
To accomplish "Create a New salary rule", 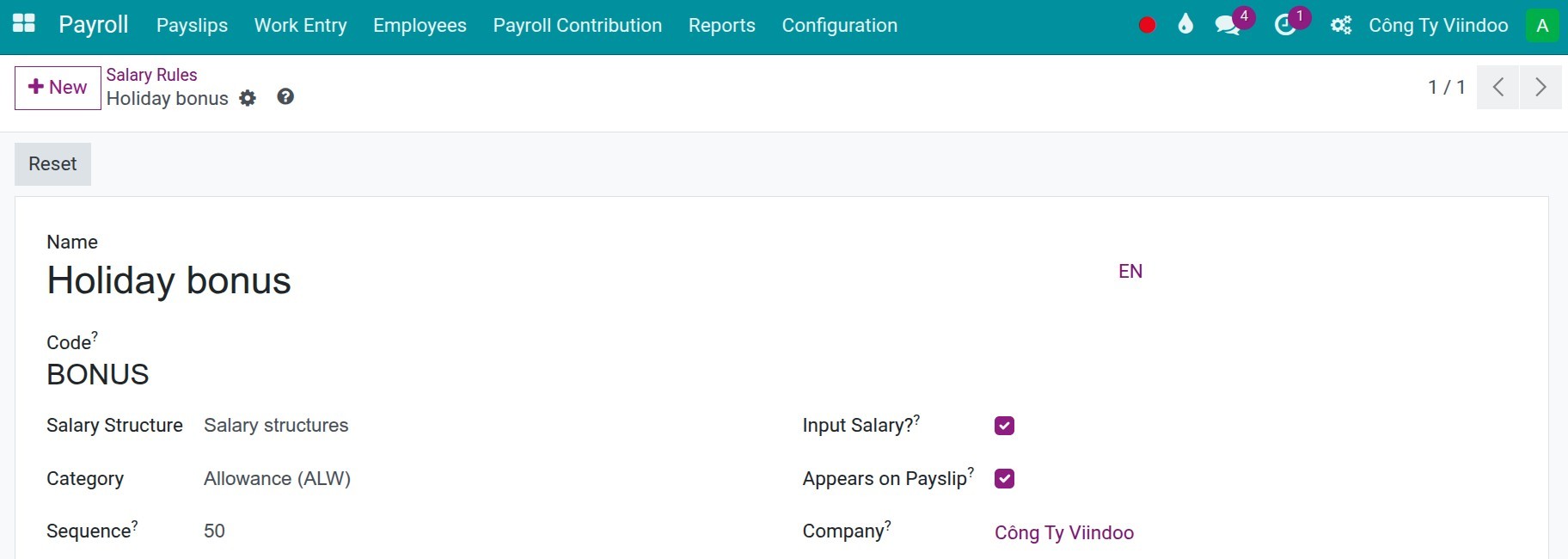I will (x=58, y=88).
